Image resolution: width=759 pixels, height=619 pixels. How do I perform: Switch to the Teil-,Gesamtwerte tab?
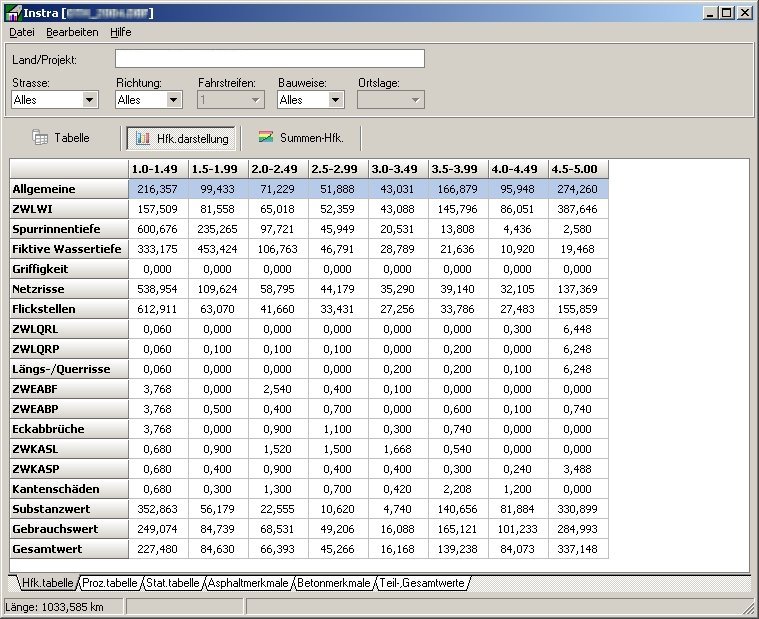[x=422, y=583]
